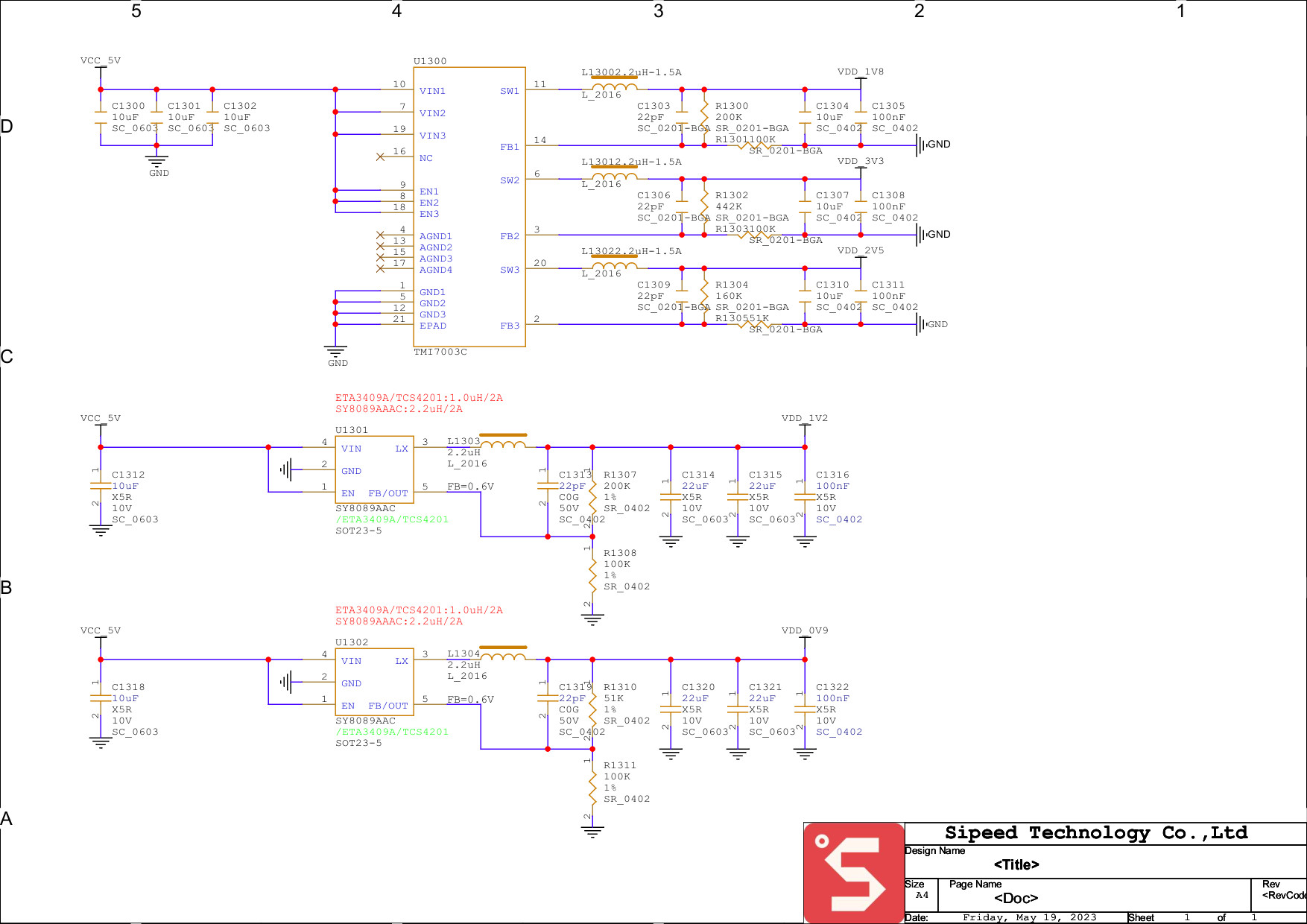Select the ground symbol at U1301 GND pin
Image resolution: width=1307 pixels, height=924 pixels.
click(286, 470)
